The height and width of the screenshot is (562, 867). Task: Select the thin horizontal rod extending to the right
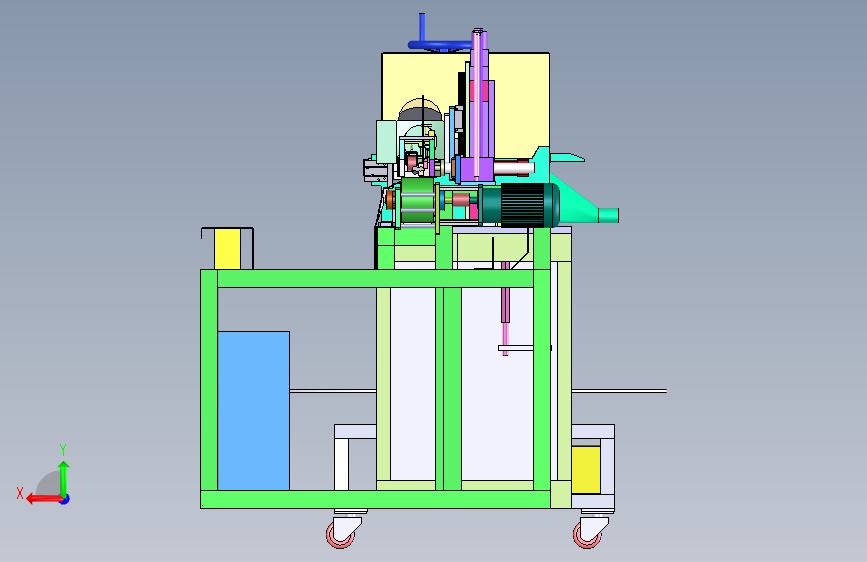click(x=619, y=391)
